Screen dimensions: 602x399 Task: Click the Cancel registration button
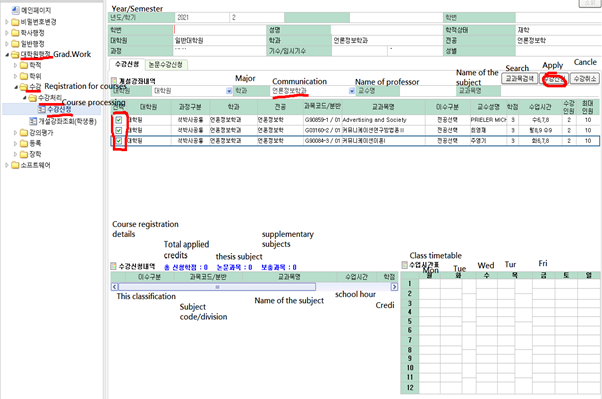[x=585, y=79]
